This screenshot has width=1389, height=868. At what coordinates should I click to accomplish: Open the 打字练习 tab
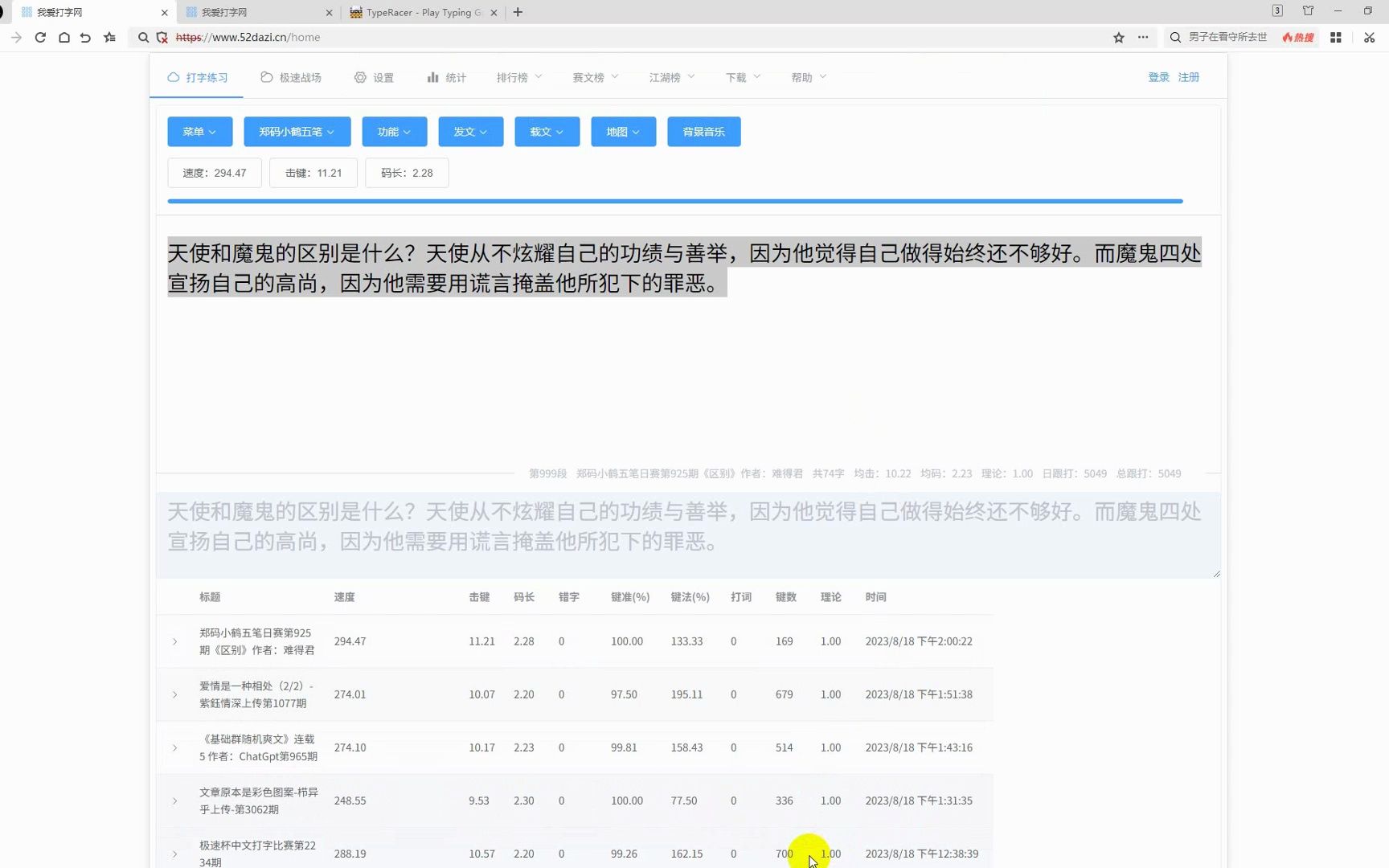[198, 77]
